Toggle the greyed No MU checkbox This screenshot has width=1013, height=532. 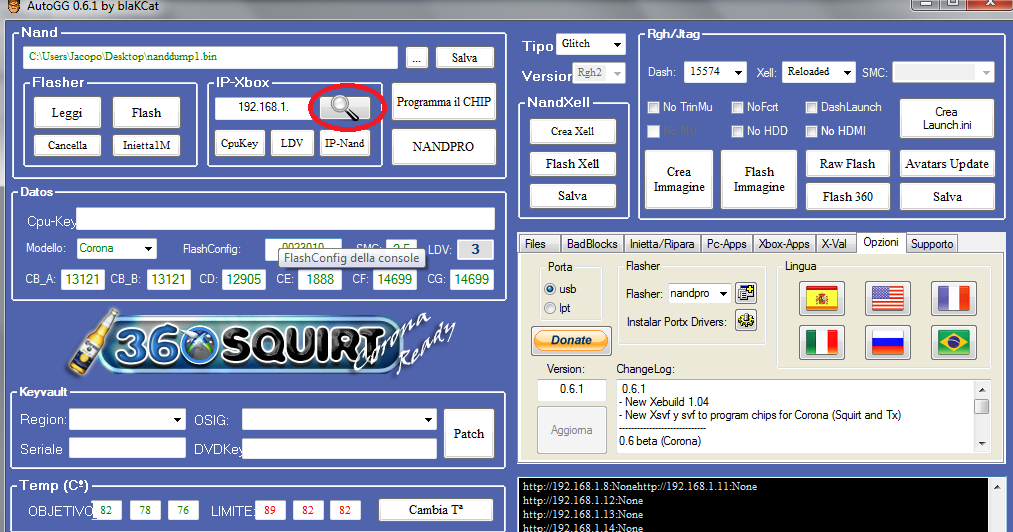click(x=653, y=131)
